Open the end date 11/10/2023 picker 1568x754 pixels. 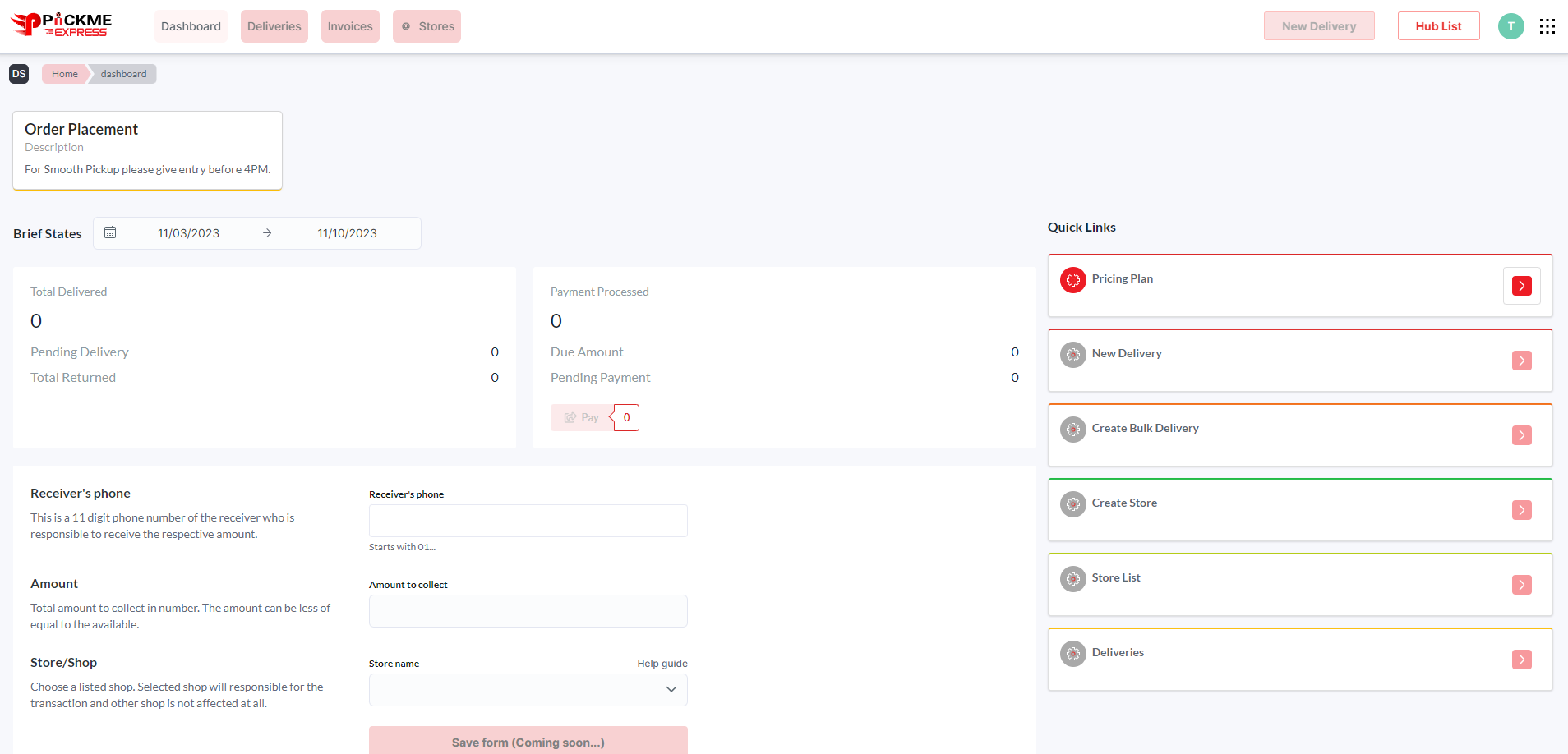(347, 233)
